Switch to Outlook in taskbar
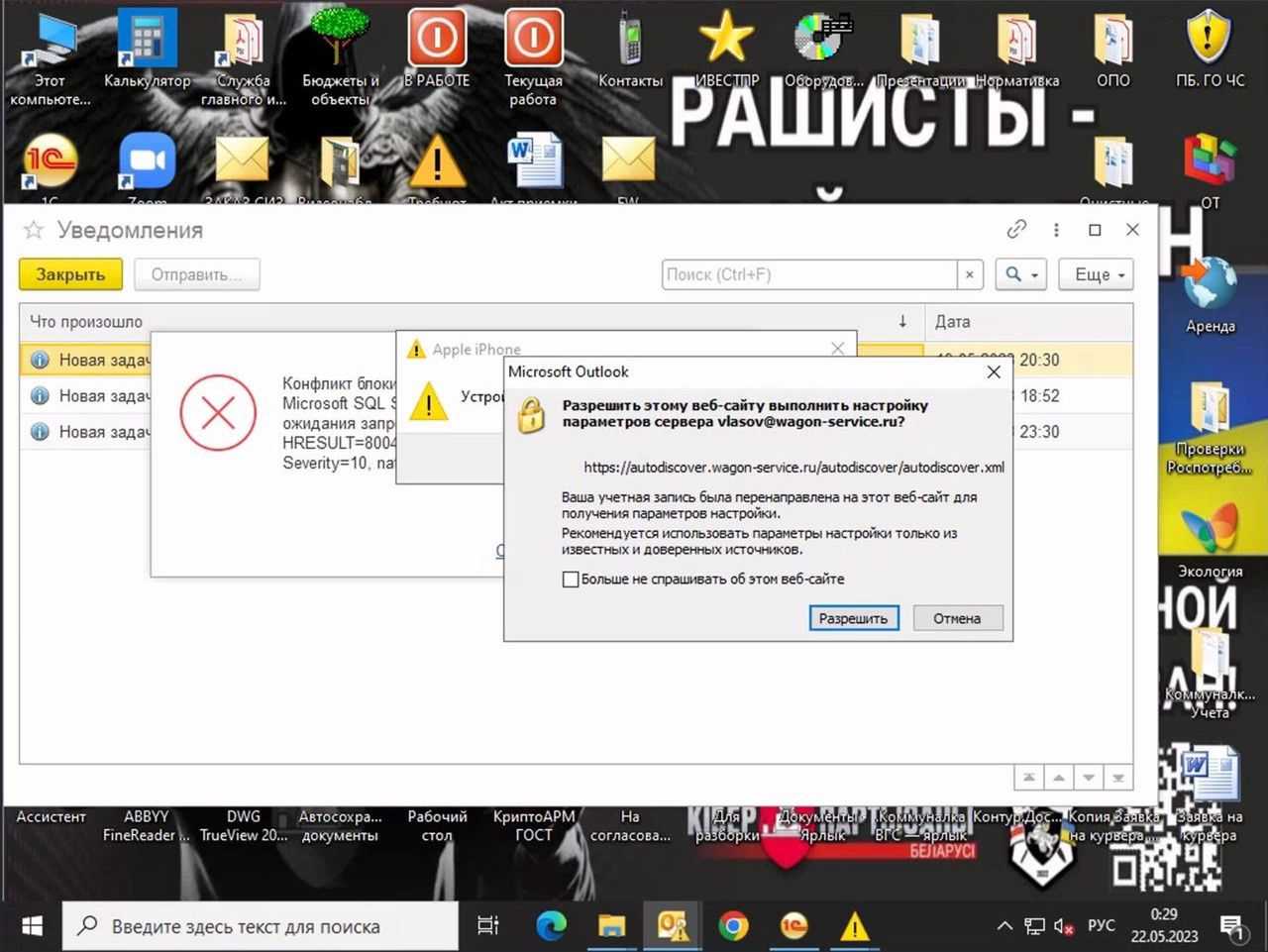This screenshot has height=952, width=1268. 673,926
